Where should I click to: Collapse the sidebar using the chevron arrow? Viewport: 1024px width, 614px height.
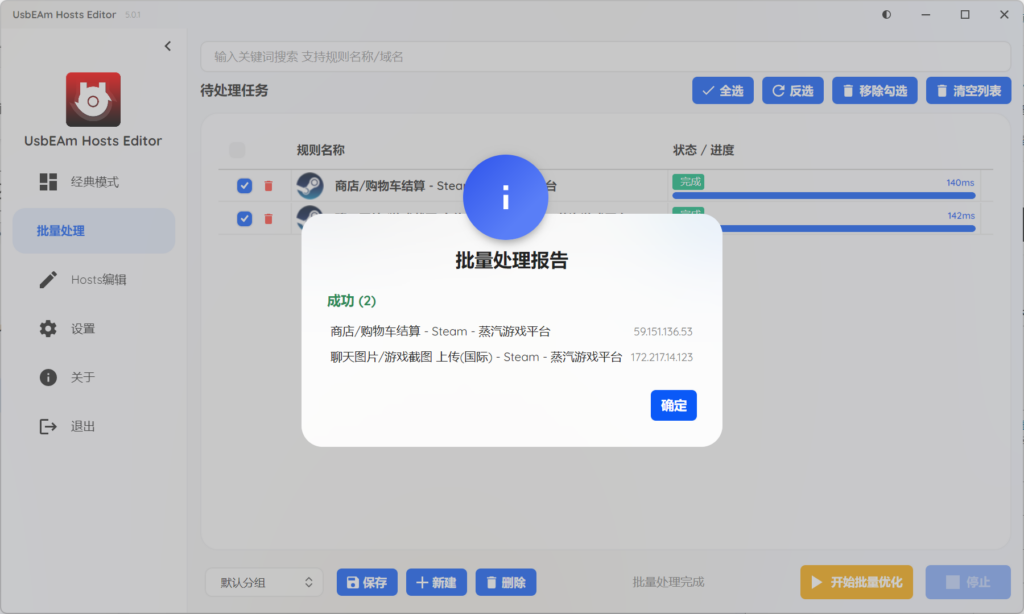point(167,46)
